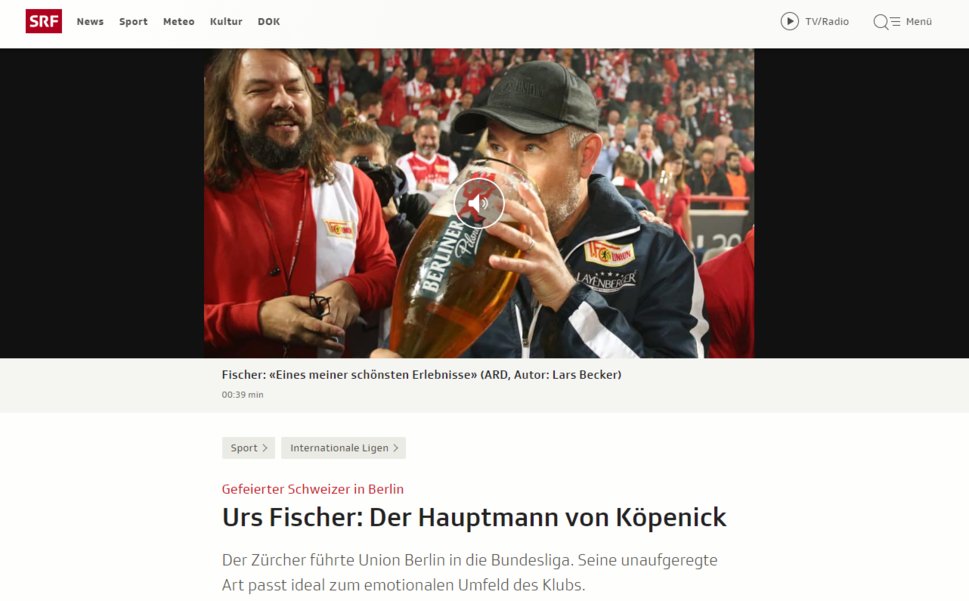Click the 00:39 min duration label

[242, 395]
